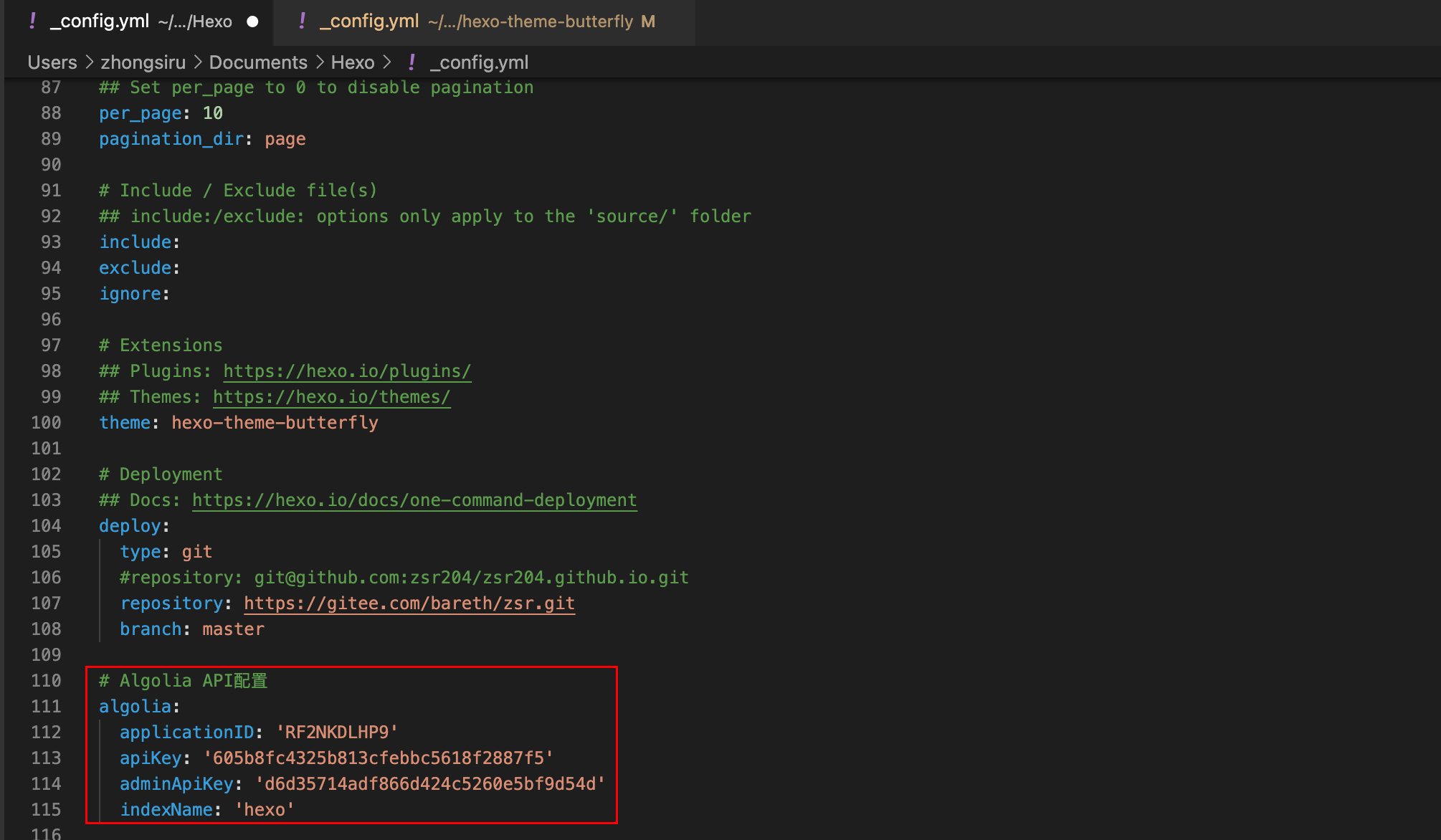Image resolution: width=1441 pixels, height=840 pixels.
Task: Click the ignore key on line 95
Action: (x=130, y=294)
